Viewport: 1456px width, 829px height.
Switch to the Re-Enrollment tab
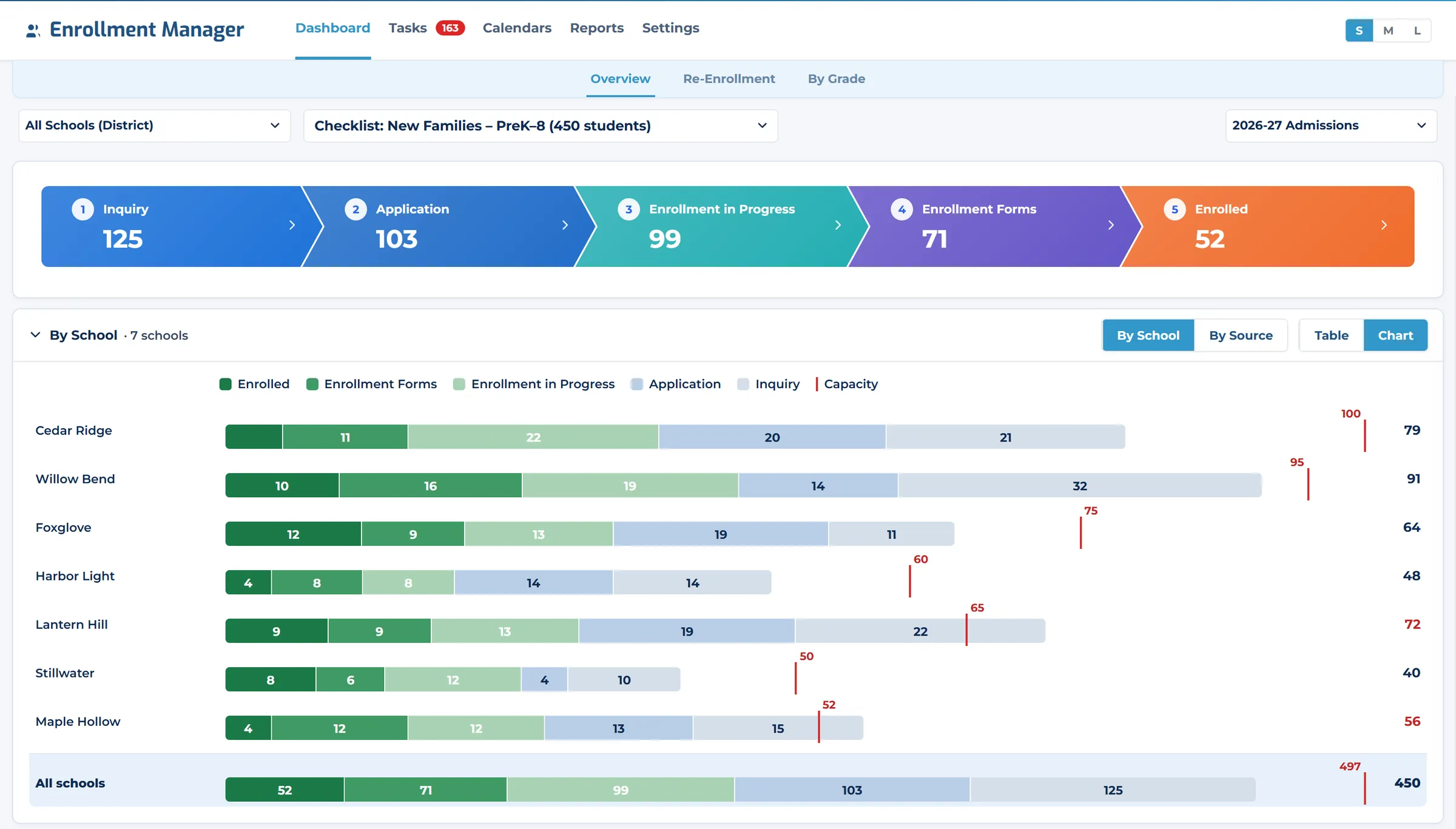coord(729,79)
